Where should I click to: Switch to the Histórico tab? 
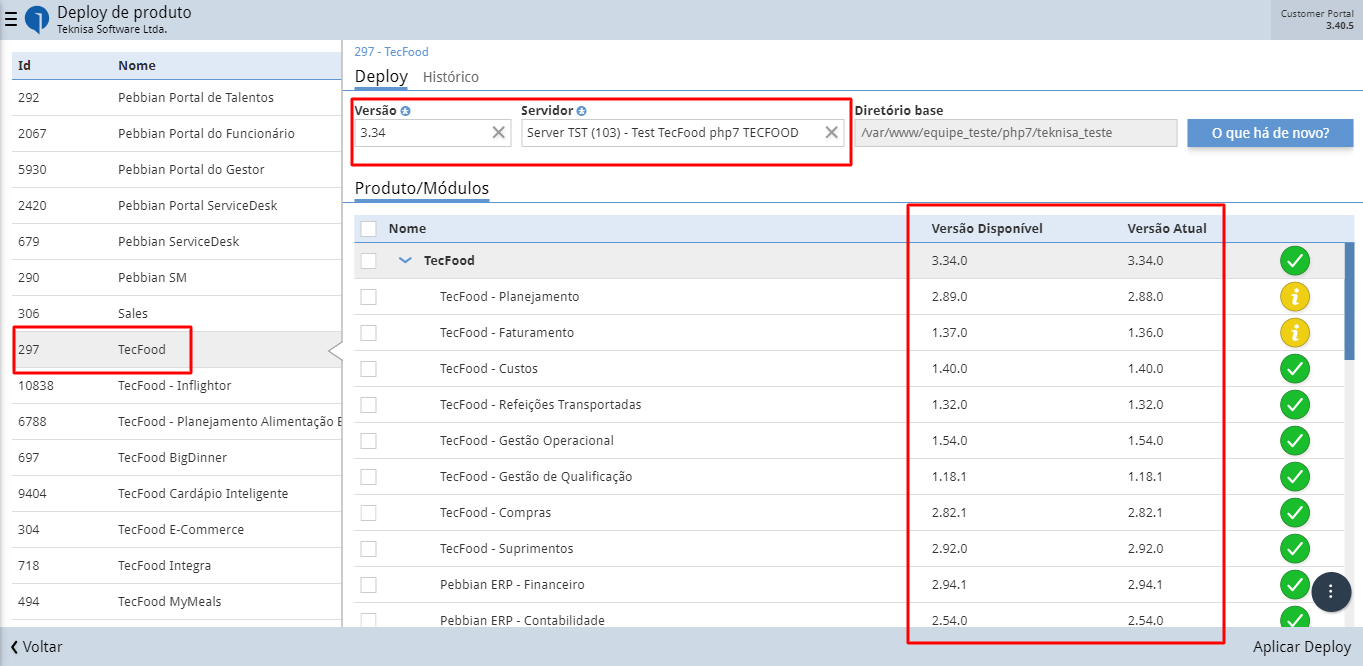click(x=451, y=77)
